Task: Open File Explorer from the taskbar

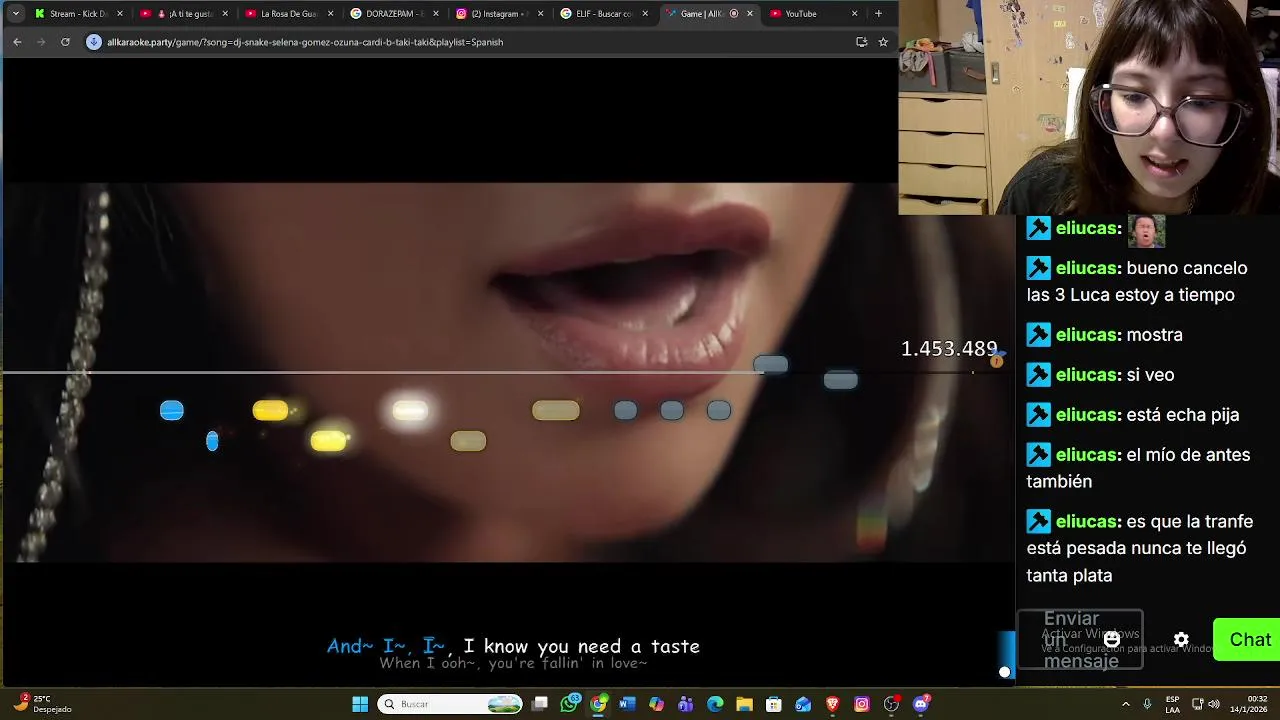Action: (744, 704)
